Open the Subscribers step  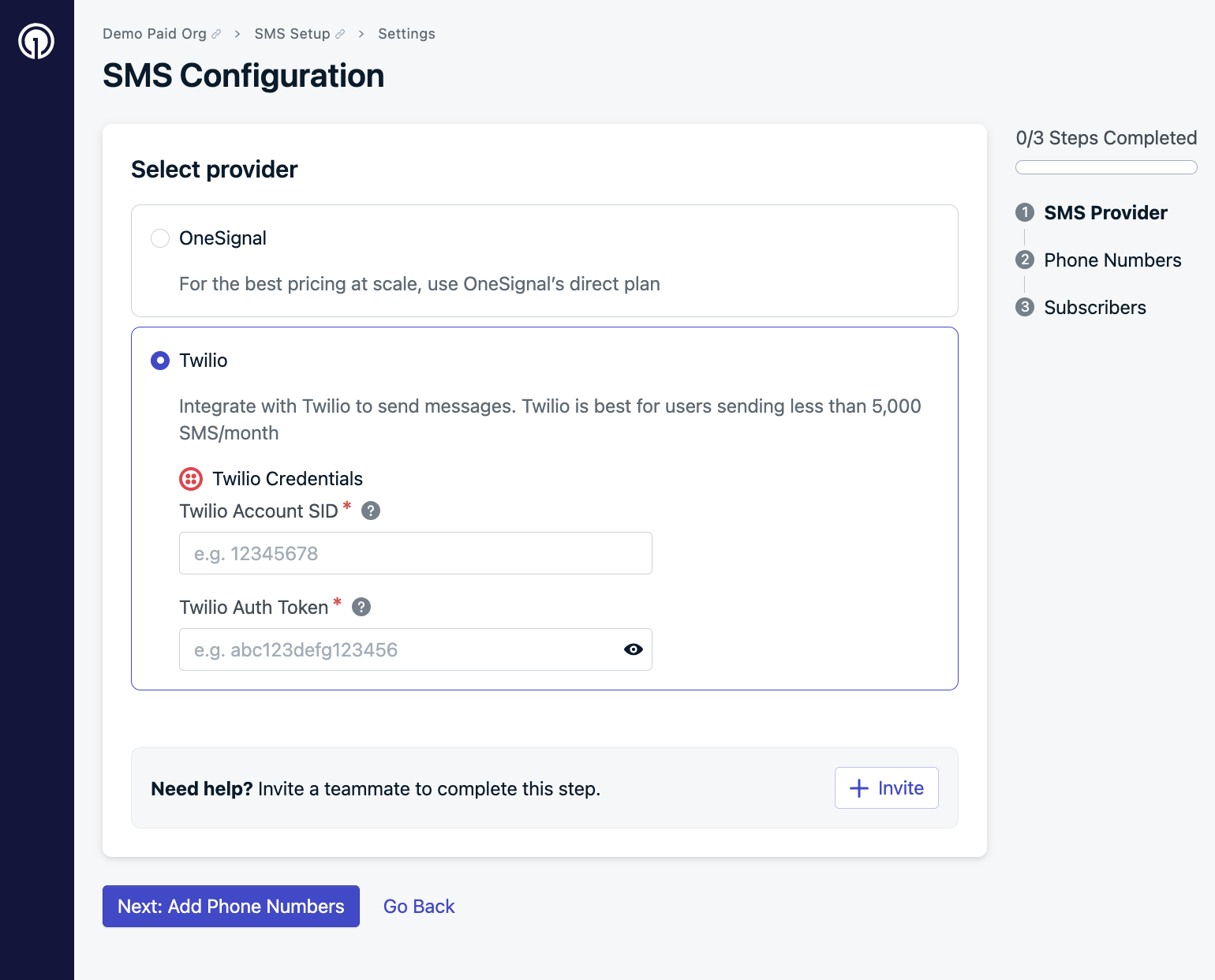pos(1095,308)
